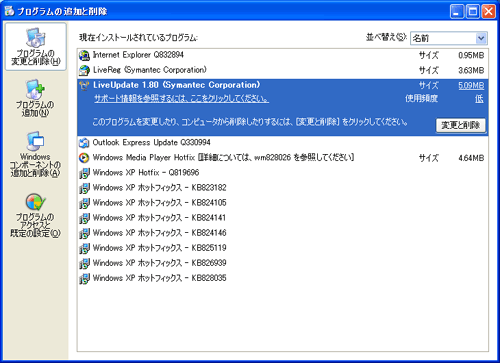Select Windows XP ホットフィックス - KB823182 text
This screenshot has height=363, width=500.
click(x=159, y=188)
